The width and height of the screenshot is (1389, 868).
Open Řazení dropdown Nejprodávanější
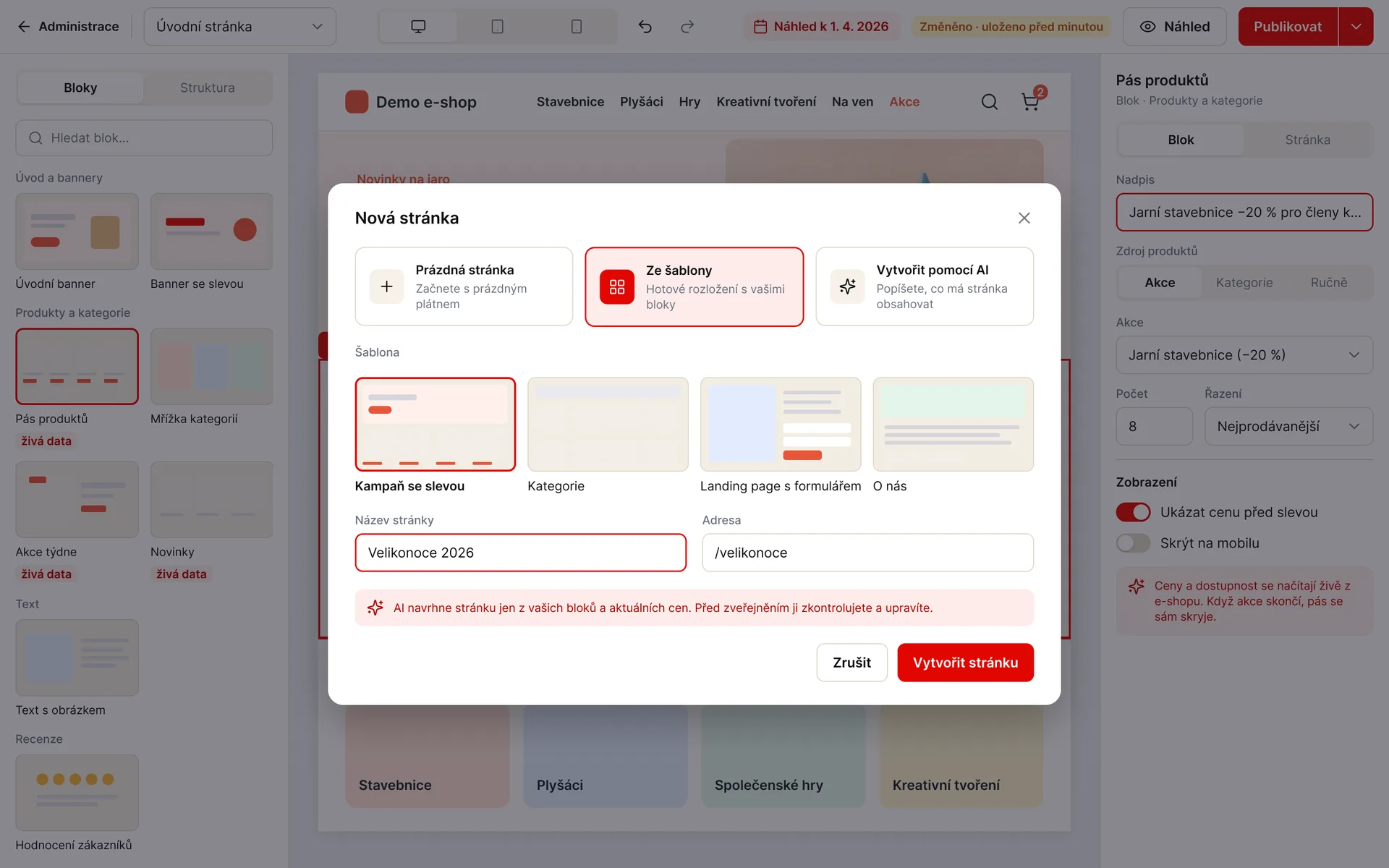[x=1288, y=427]
